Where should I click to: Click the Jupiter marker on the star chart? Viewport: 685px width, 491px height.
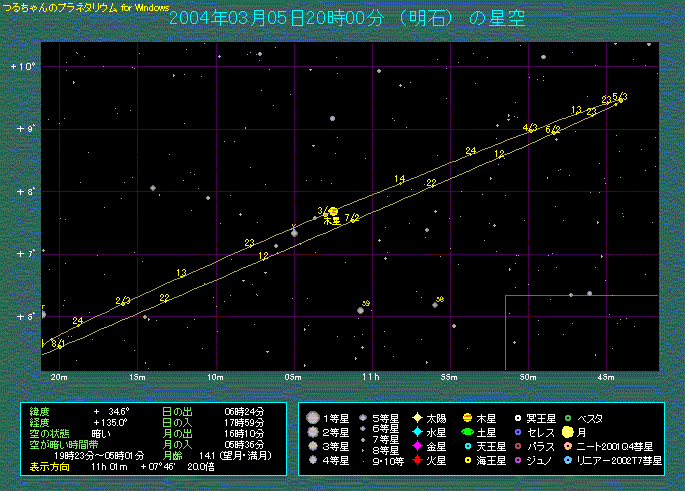(x=333, y=212)
